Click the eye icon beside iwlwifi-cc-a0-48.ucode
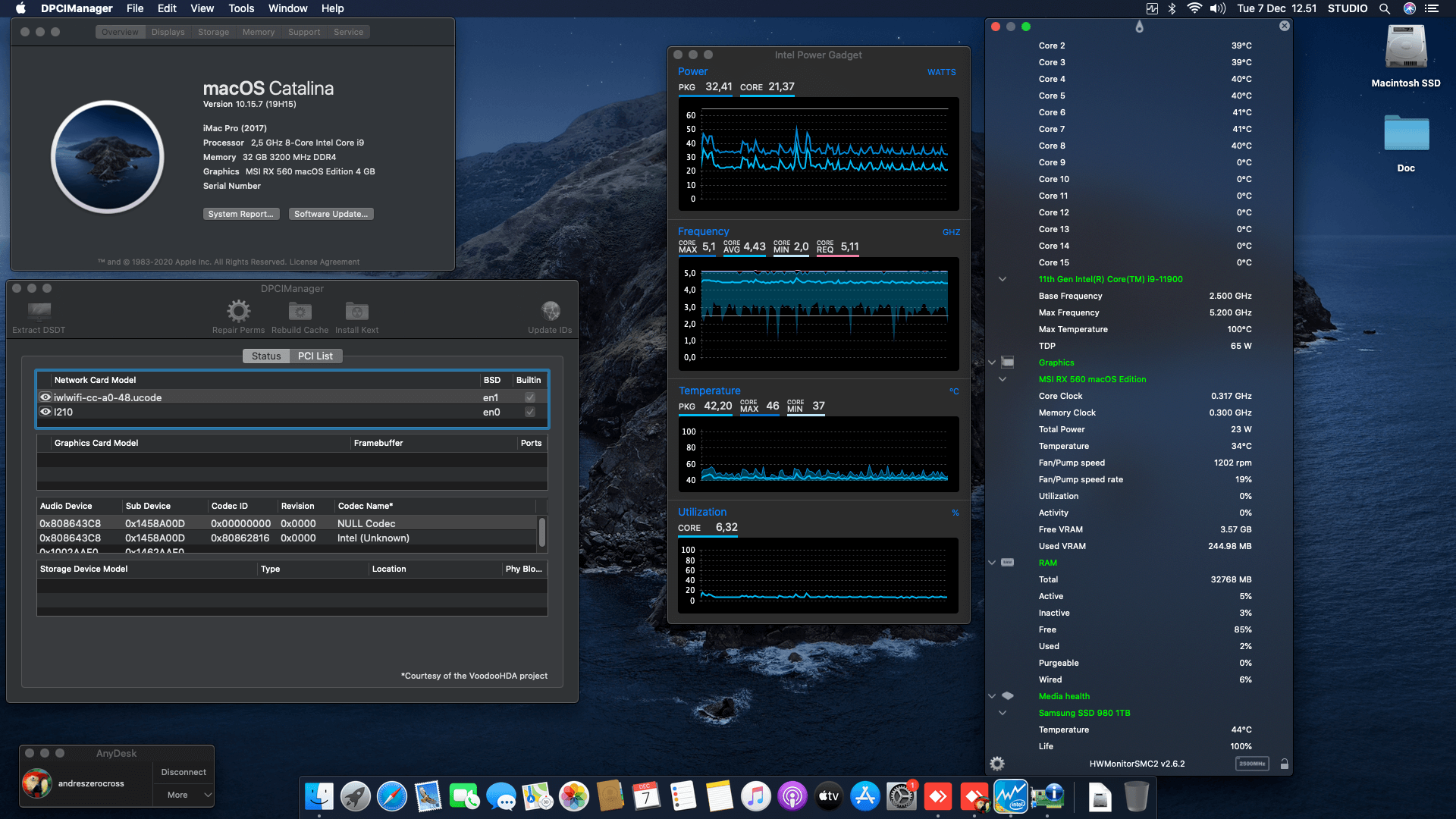 (45, 397)
